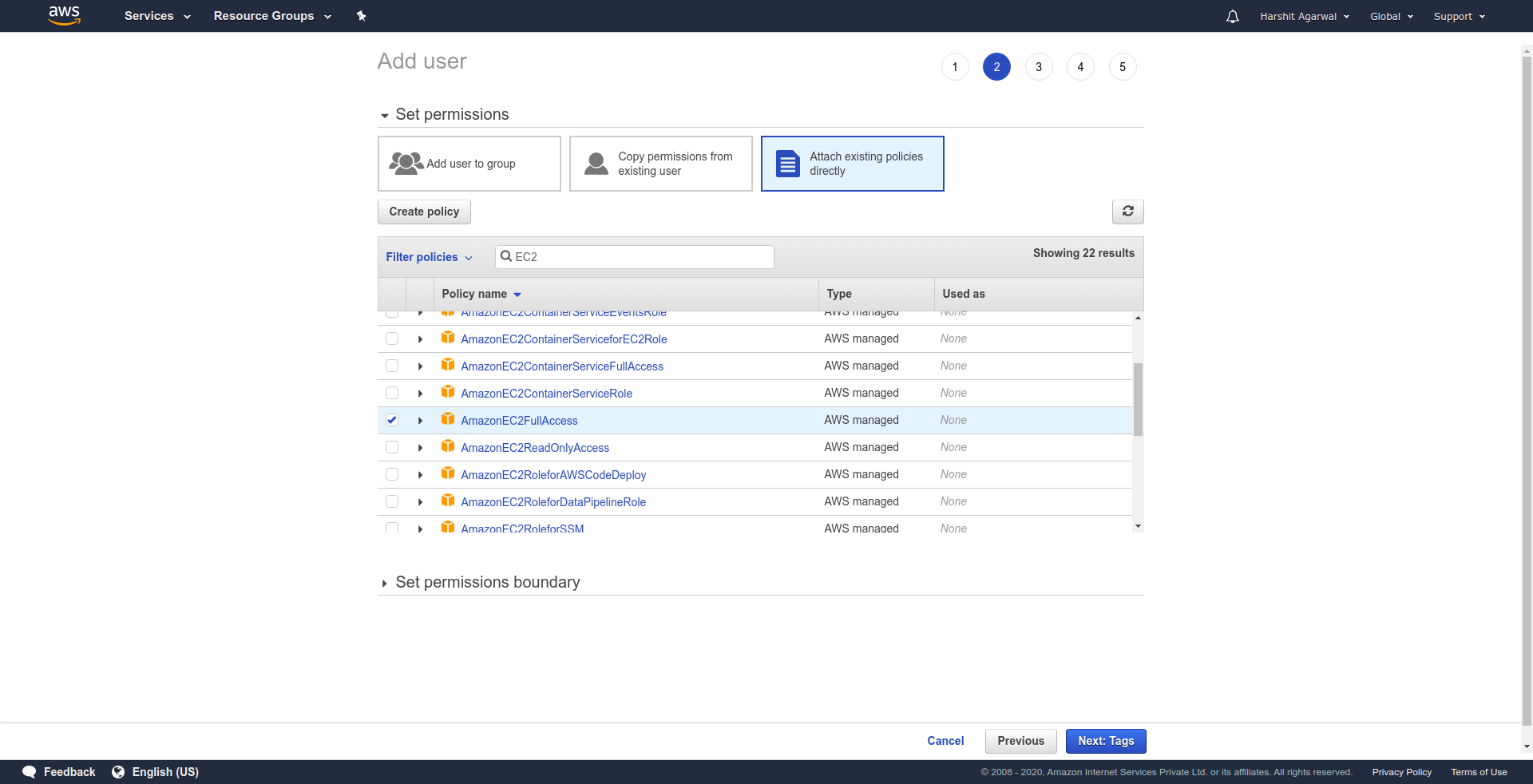The width and height of the screenshot is (1533, 784).
Task: Open the AmazonEC2RoleforDataPipelineRole policy link
Action: [x=553, y=502]
